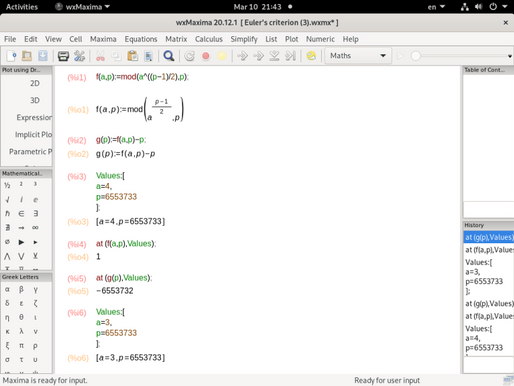
Task: Click the Copy icon
Action: 116,56
